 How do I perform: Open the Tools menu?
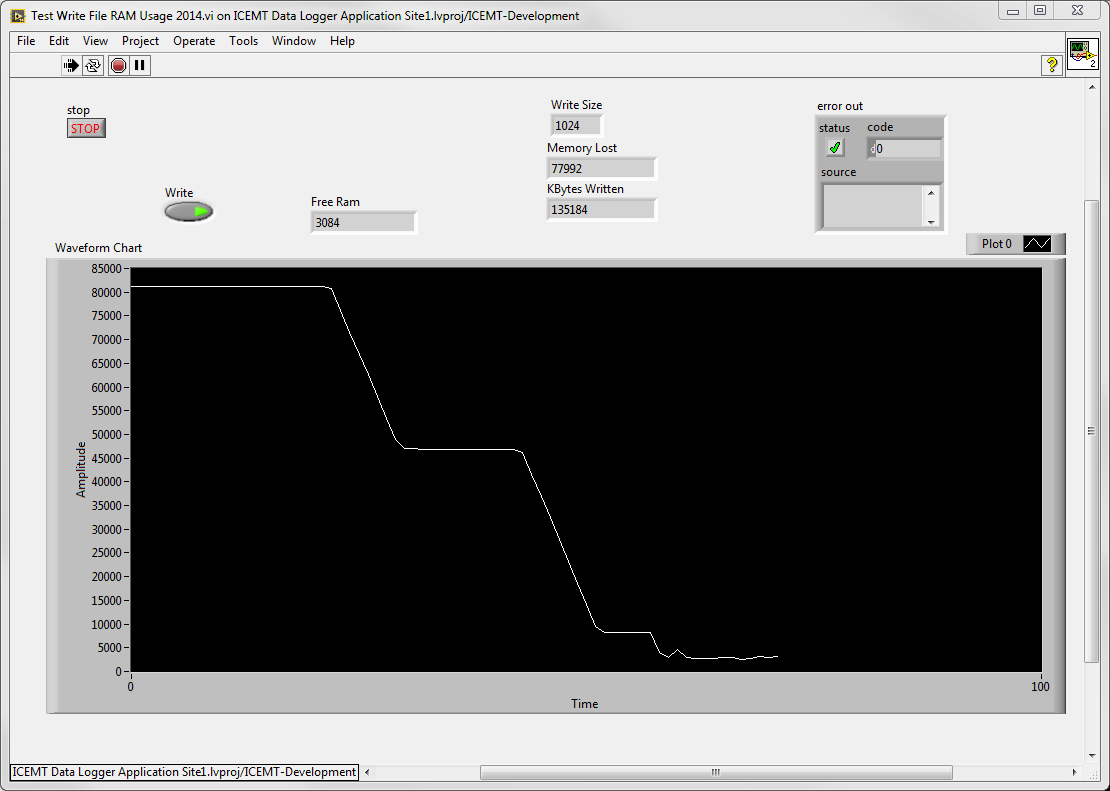point(244,41)
